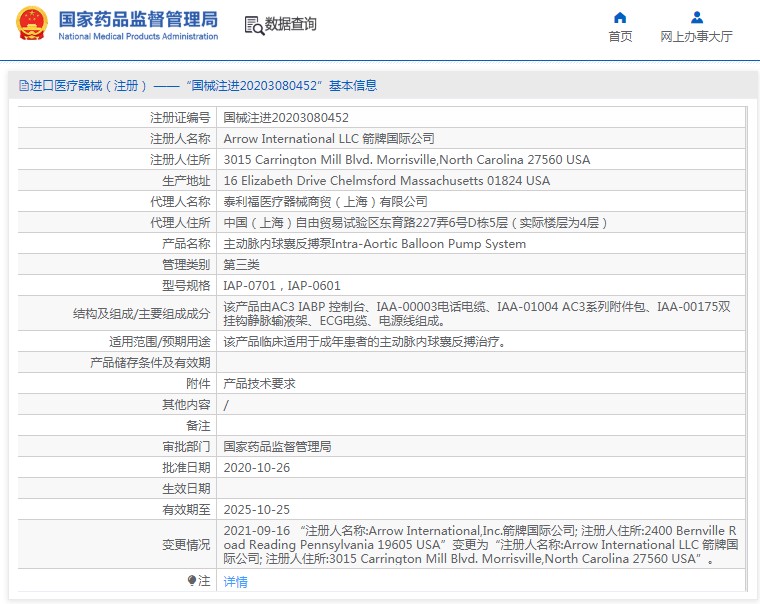Select the 2021-09-16 change record text
Image resolution: width=760 pixels, height=604 pixels.
tap(481, 544)
